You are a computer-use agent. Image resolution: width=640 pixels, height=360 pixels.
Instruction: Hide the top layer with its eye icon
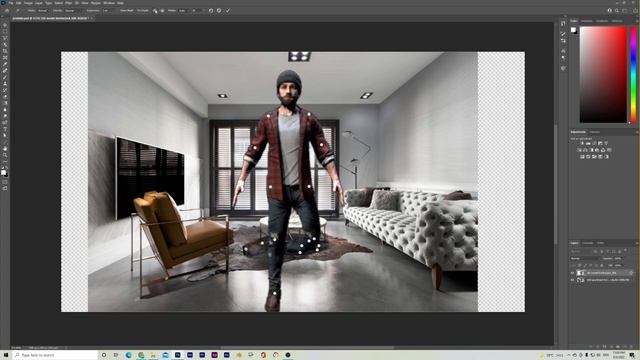point(573,273)
